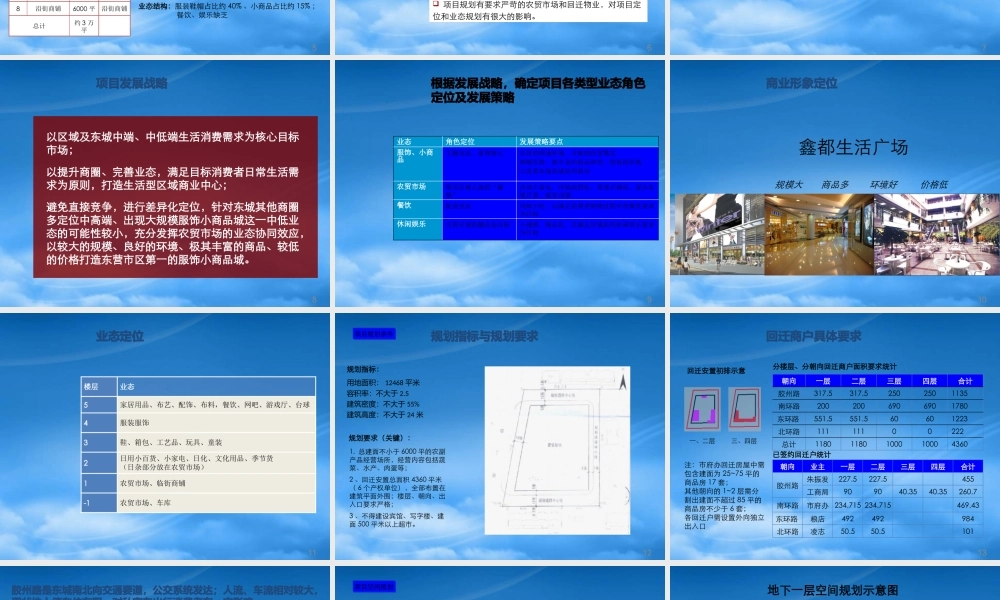Click the 朱振发 owner cell

coord(817,479)
